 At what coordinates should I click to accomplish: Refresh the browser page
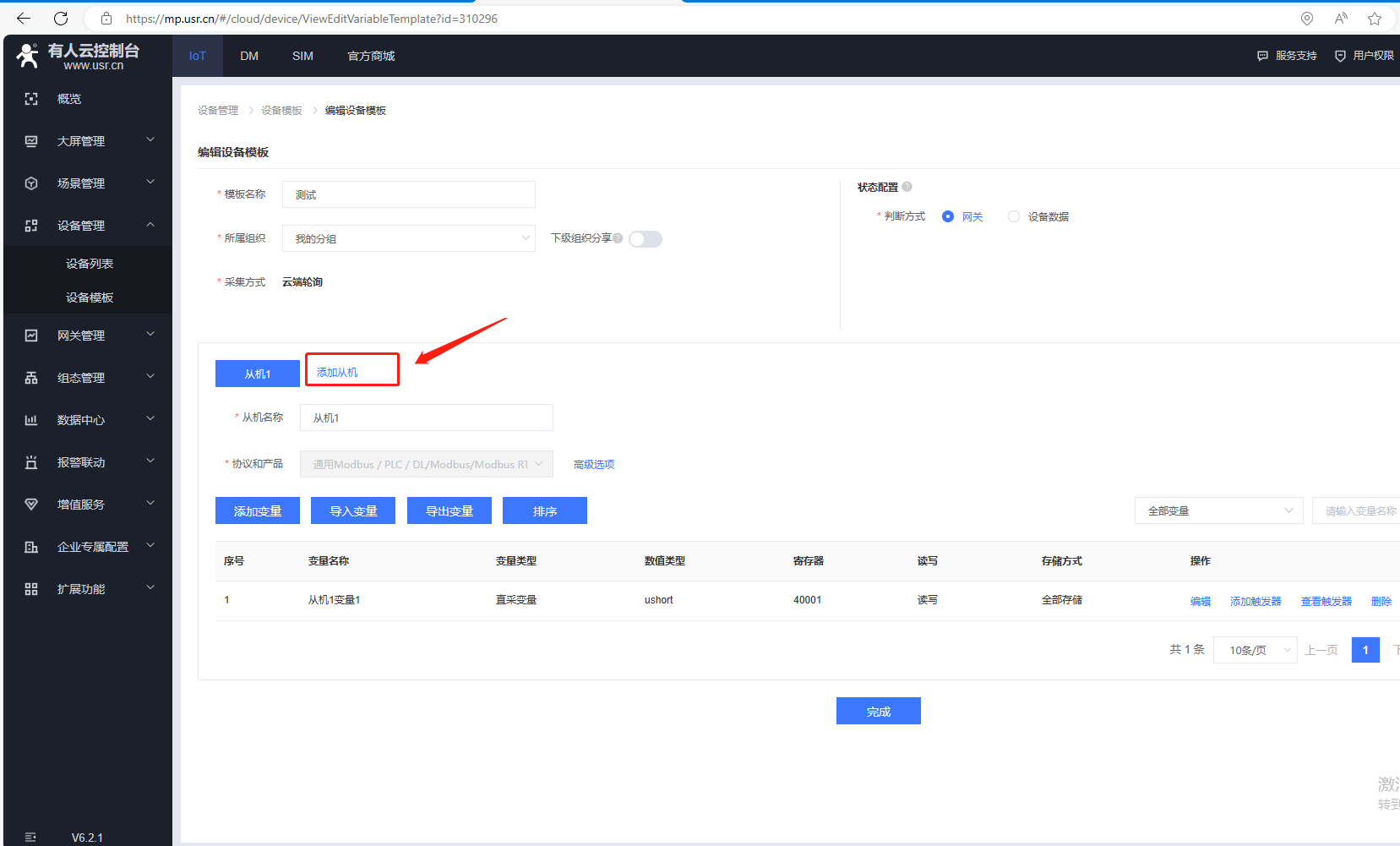coord(61,19)
